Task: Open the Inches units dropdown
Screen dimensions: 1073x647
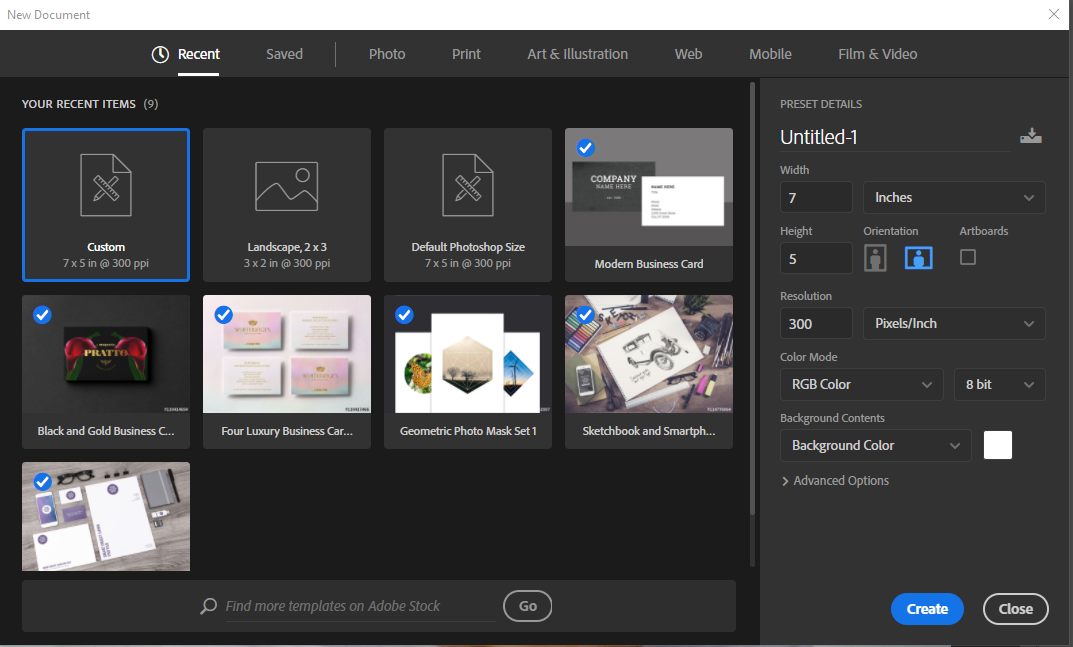Action: (954, 198)
